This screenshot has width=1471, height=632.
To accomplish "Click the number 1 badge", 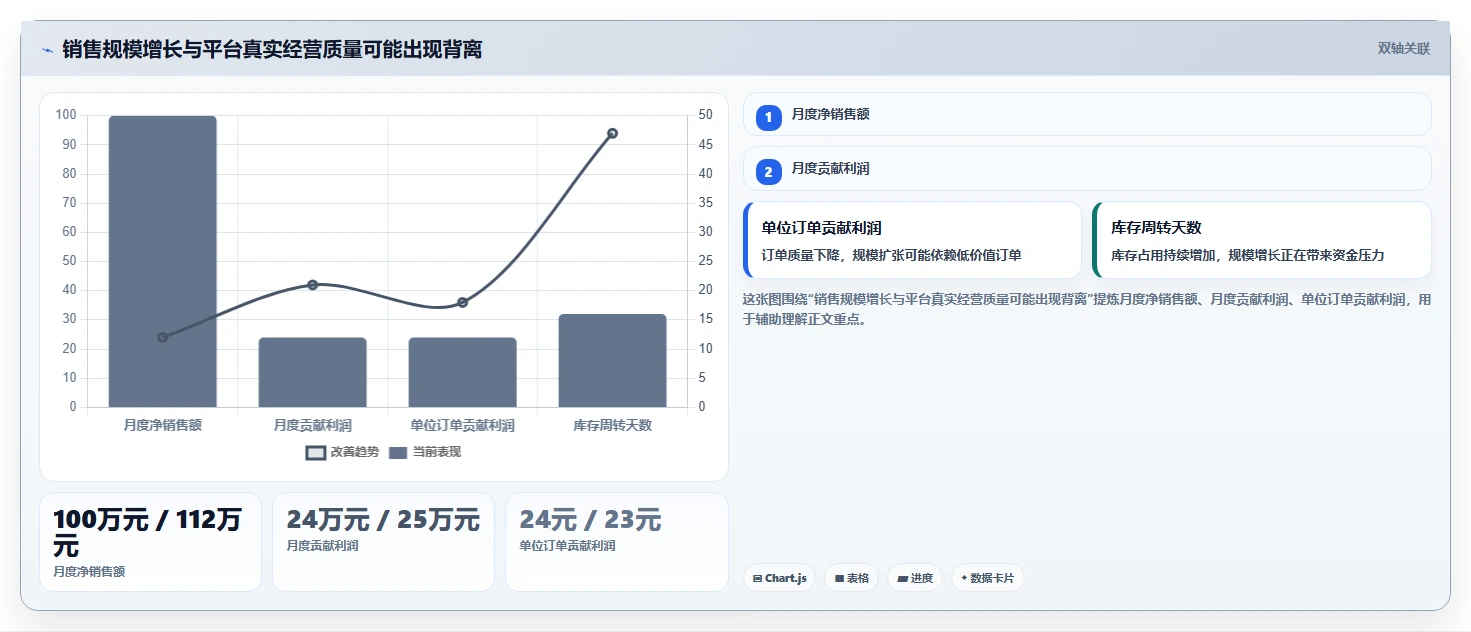I will tap(769, 118).
